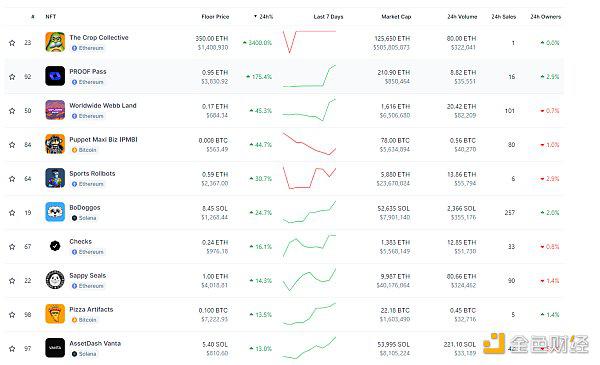Open Sappy Seals panda-style avatar
The image size is (600, 365).
[55, 280]
